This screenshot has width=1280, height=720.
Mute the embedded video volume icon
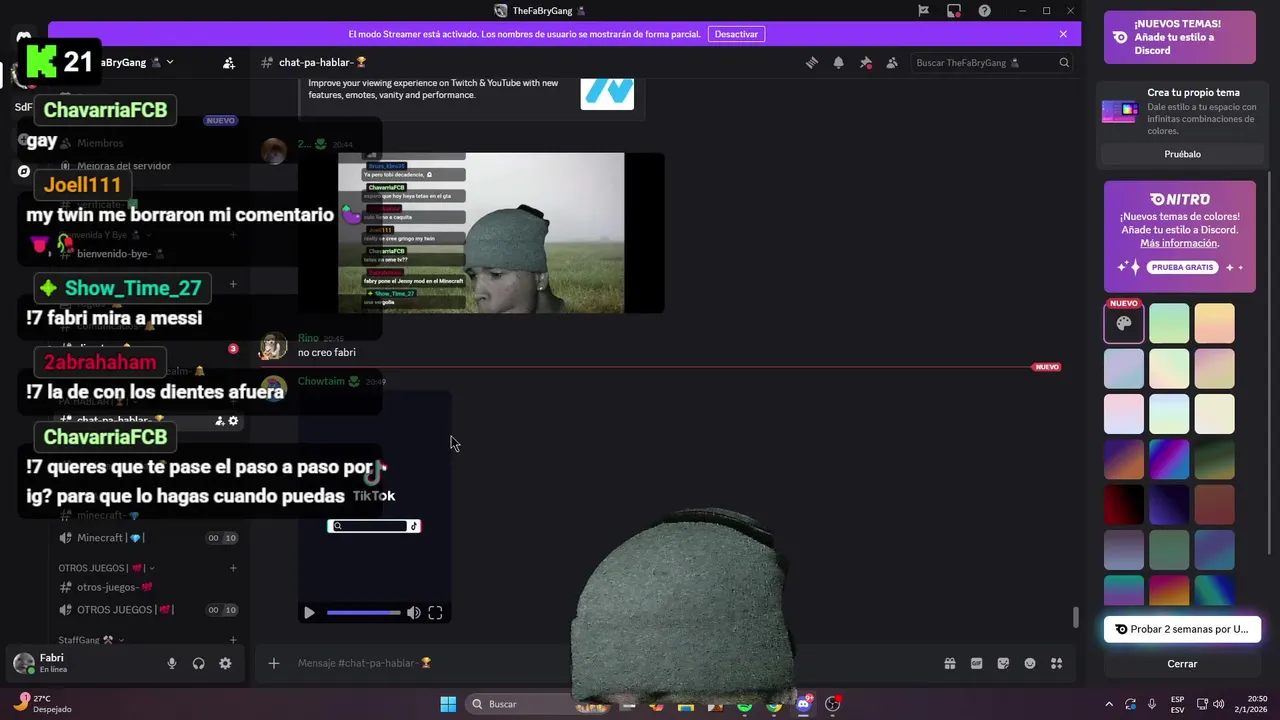point(413,613)
